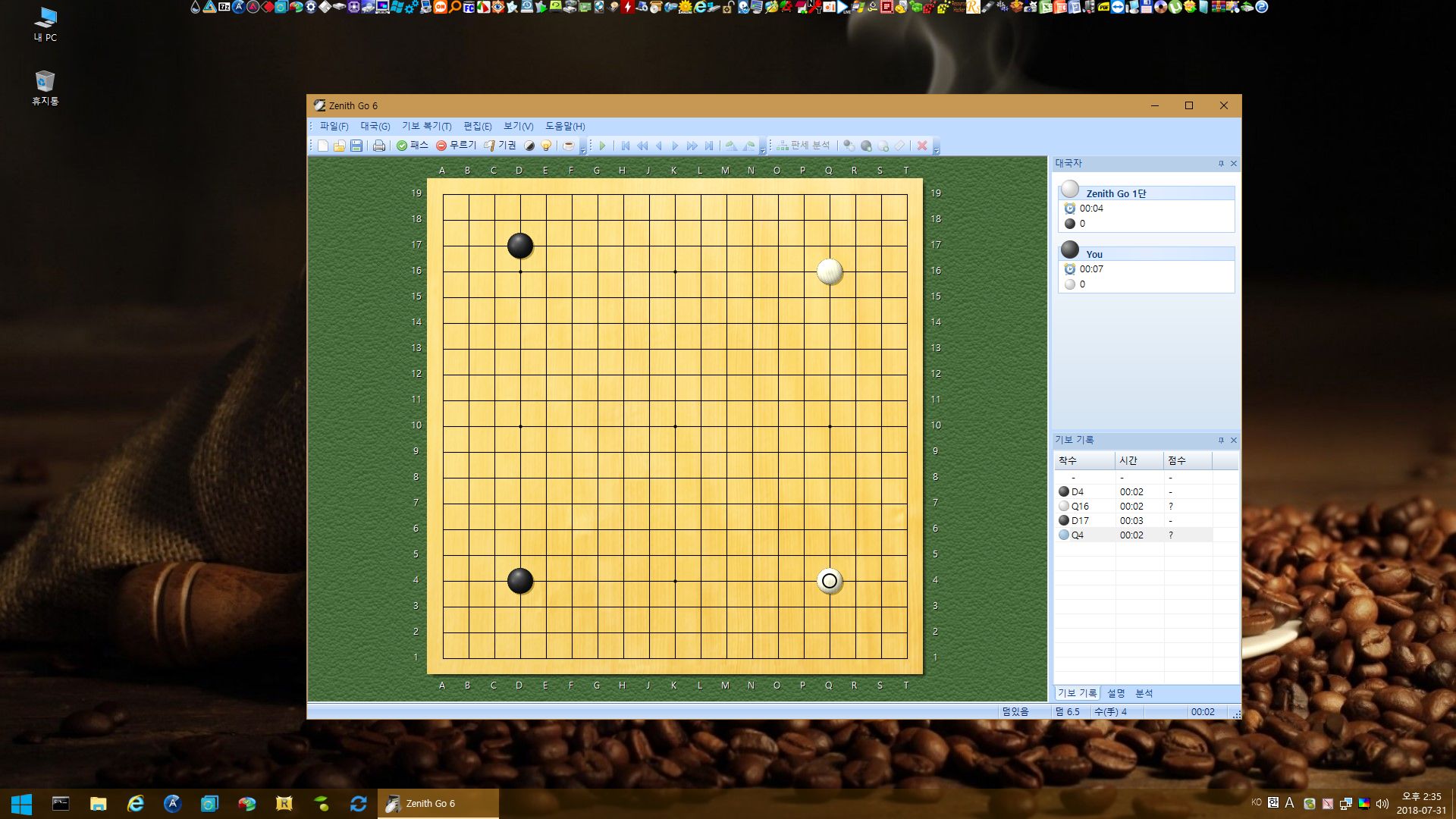Click the next variation branch icon
This screenshot has height=819, width=1456.
[x=748, y=146]
